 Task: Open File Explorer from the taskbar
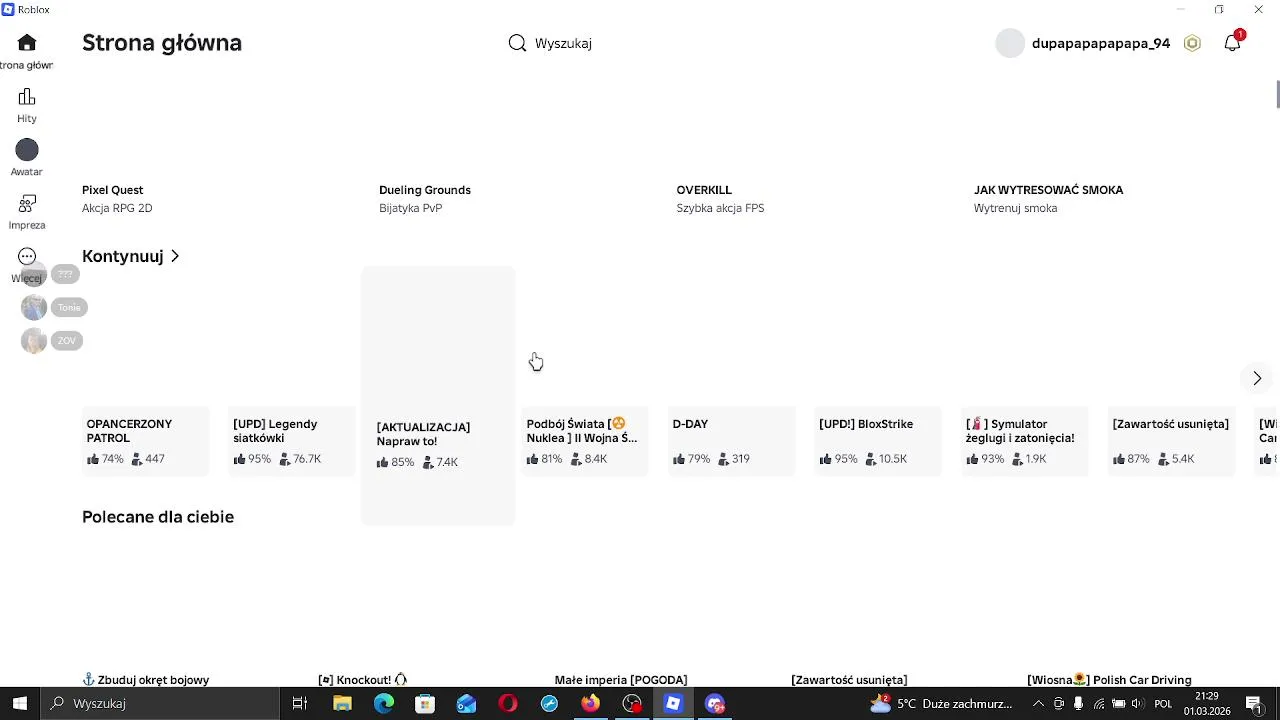click(342, 703)
